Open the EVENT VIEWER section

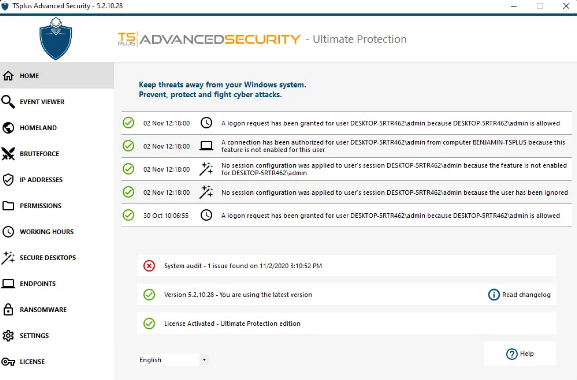click(x=57, y=102)
